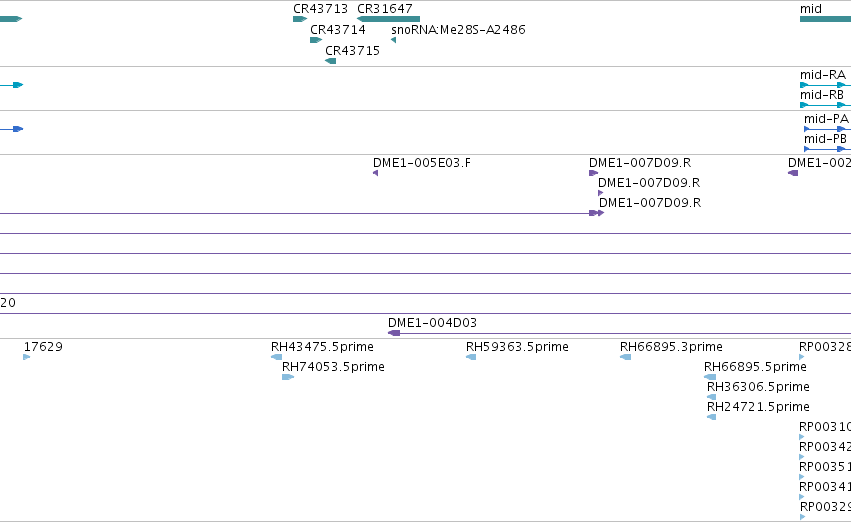
Task: Click the RH66895.3prime EST glyph
Action: (625, 357)
